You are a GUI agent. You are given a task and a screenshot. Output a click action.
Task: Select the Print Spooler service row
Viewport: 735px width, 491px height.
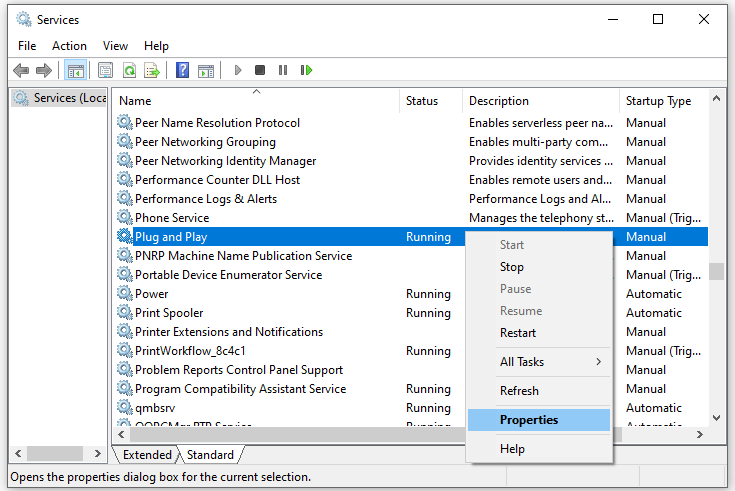tap(171, 313)
